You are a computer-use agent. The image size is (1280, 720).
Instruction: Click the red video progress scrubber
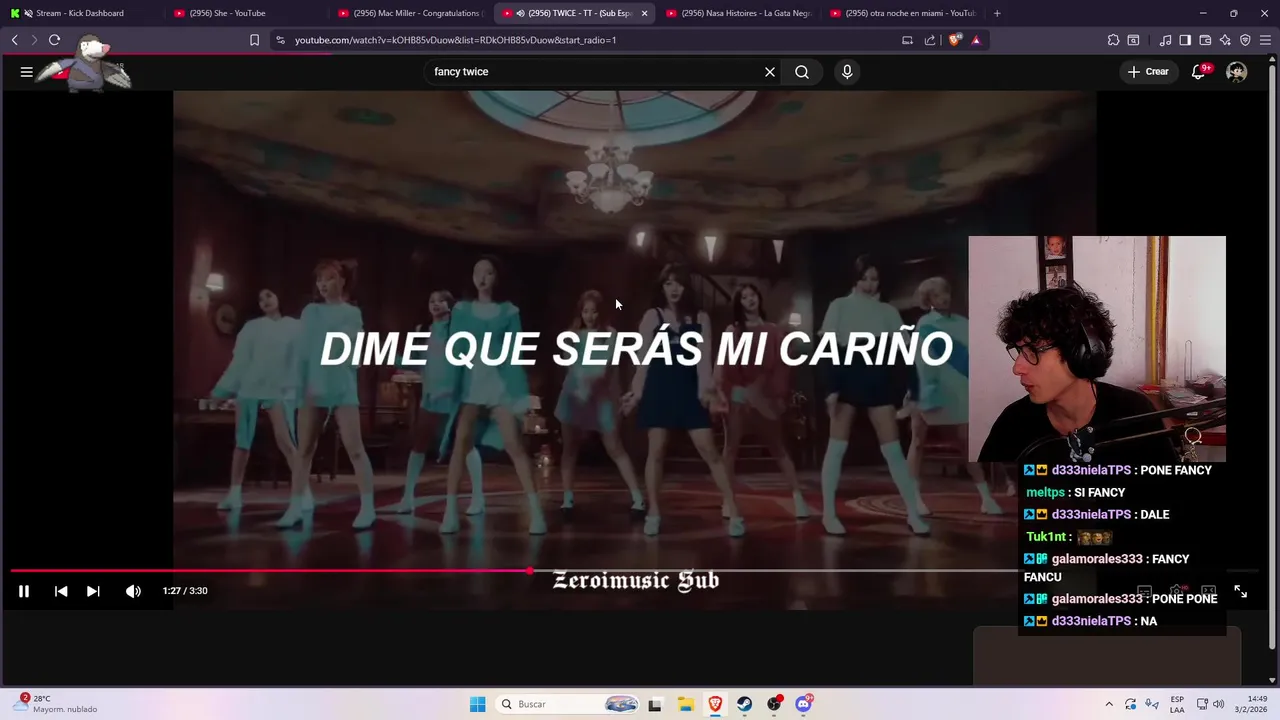click(x=529, y=571)
